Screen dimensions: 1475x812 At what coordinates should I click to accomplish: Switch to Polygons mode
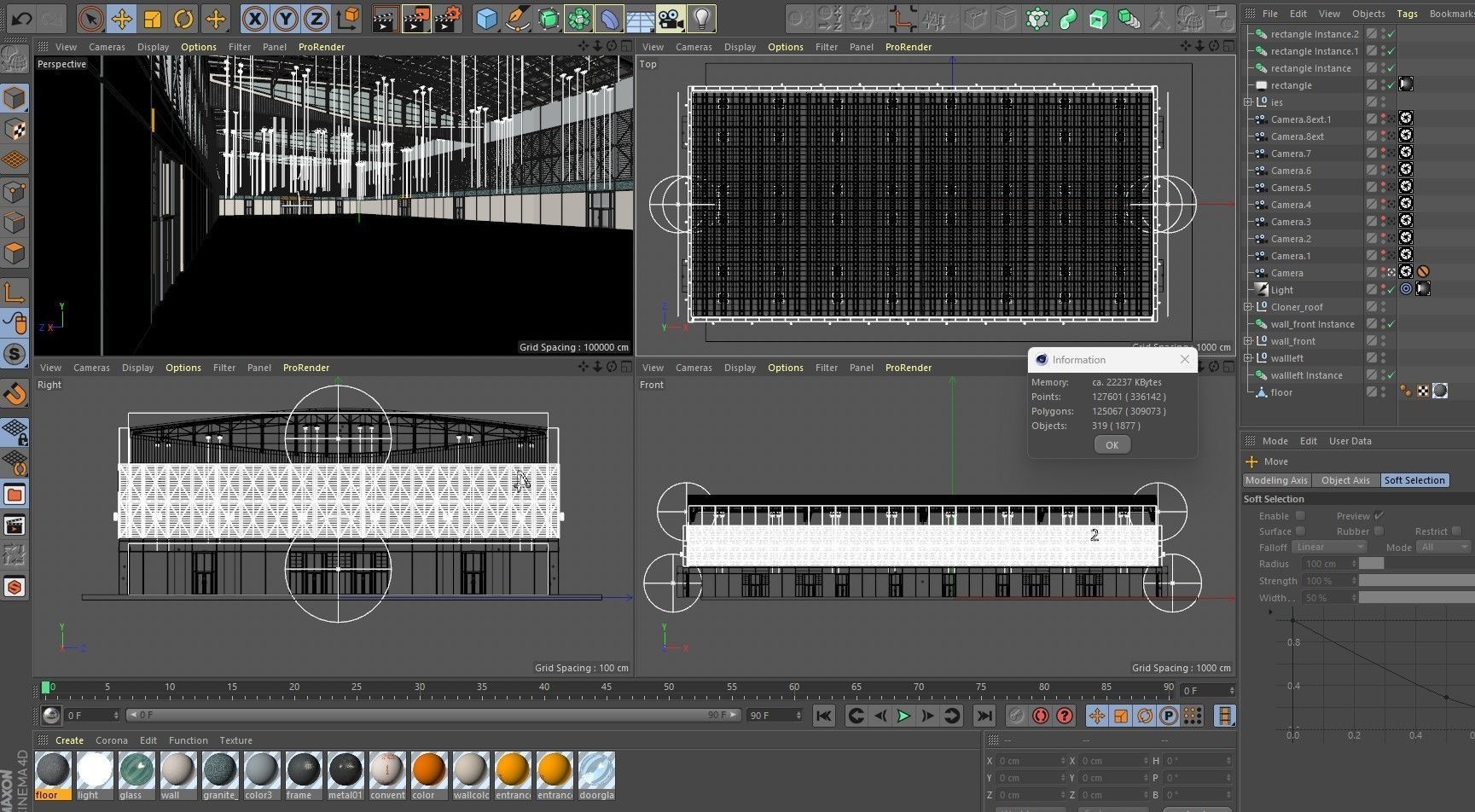click(15, 253)
